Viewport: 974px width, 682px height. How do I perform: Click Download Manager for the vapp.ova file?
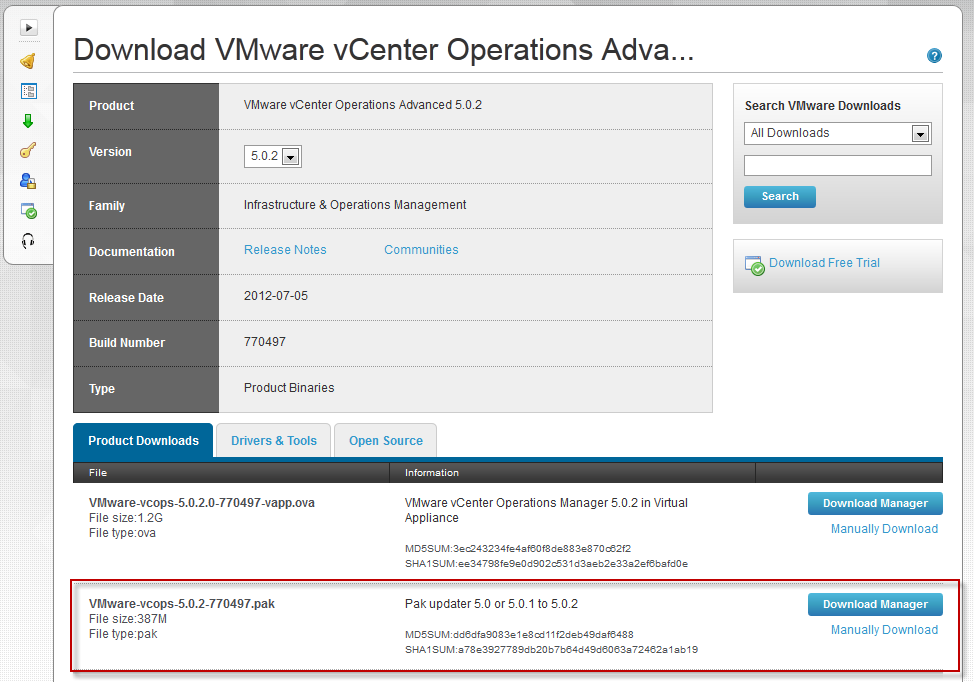tap(875, 503)
